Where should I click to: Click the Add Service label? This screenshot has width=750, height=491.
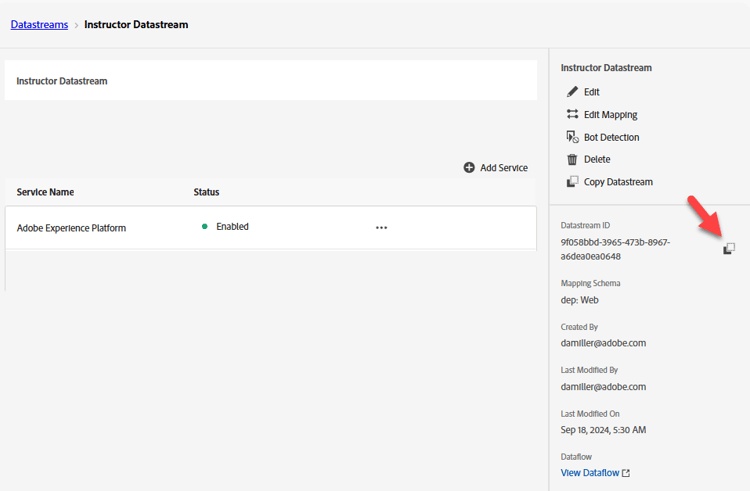click(x=504, y=168)
